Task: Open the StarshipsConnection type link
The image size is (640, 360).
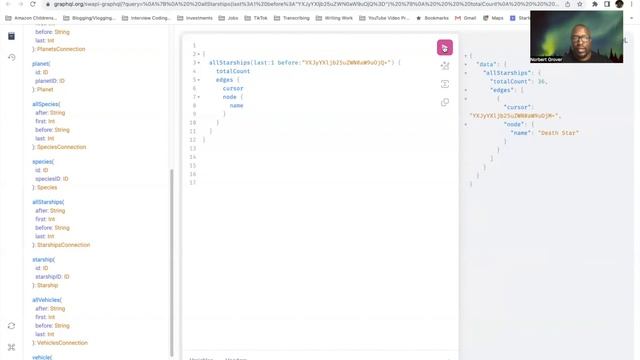Action: (x=64, y=245)
